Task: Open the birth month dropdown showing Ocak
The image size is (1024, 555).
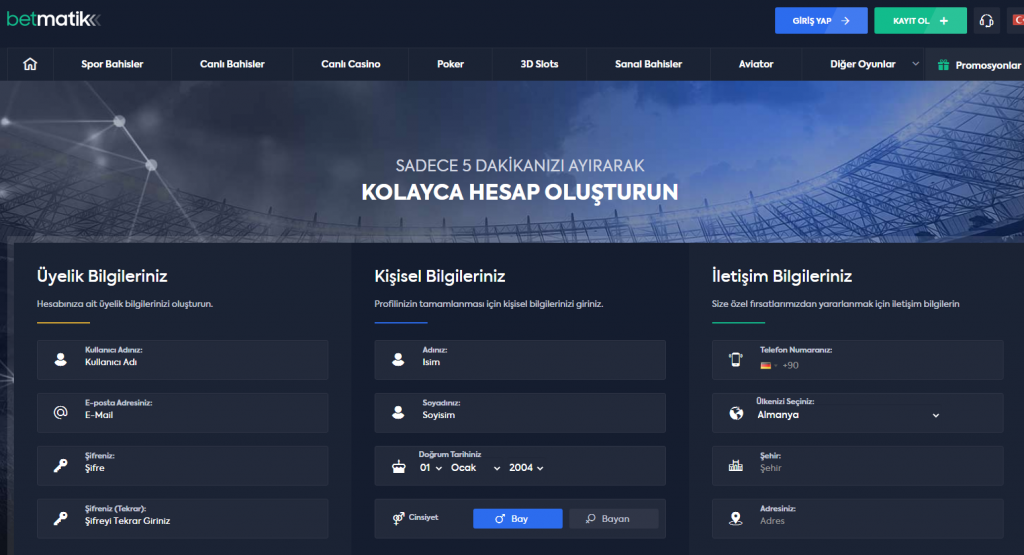Action: [475, 468]
